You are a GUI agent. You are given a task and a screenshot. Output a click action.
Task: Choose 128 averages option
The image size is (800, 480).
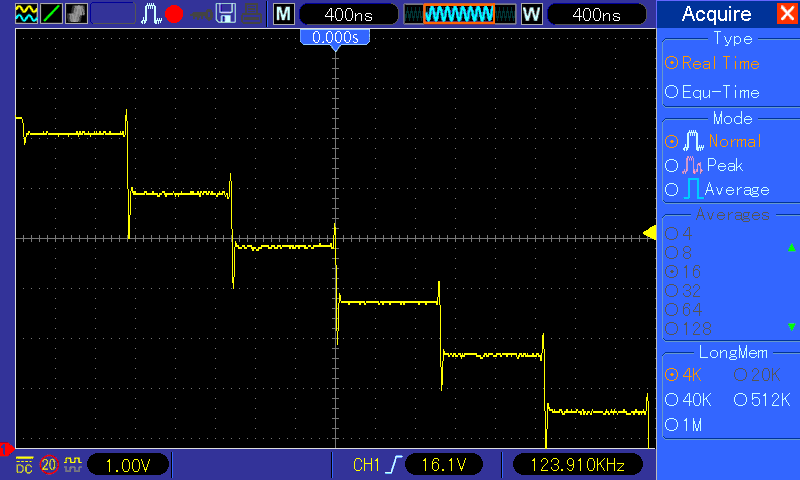click(x=688, y=329)
